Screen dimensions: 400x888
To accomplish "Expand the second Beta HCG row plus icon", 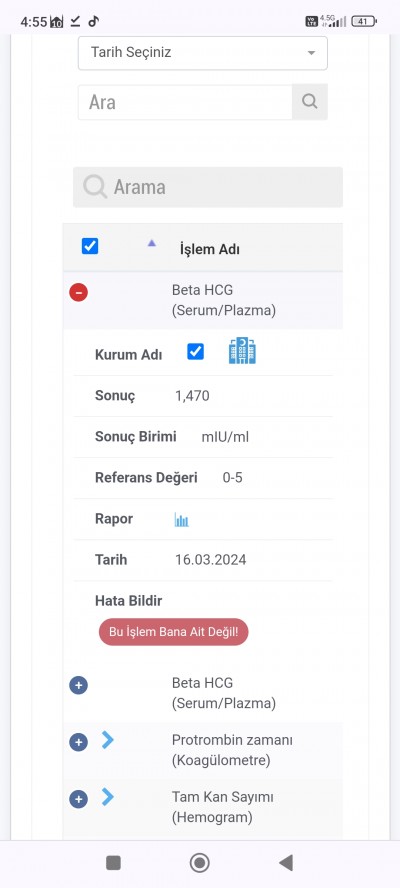I will [x=78, y=685].
